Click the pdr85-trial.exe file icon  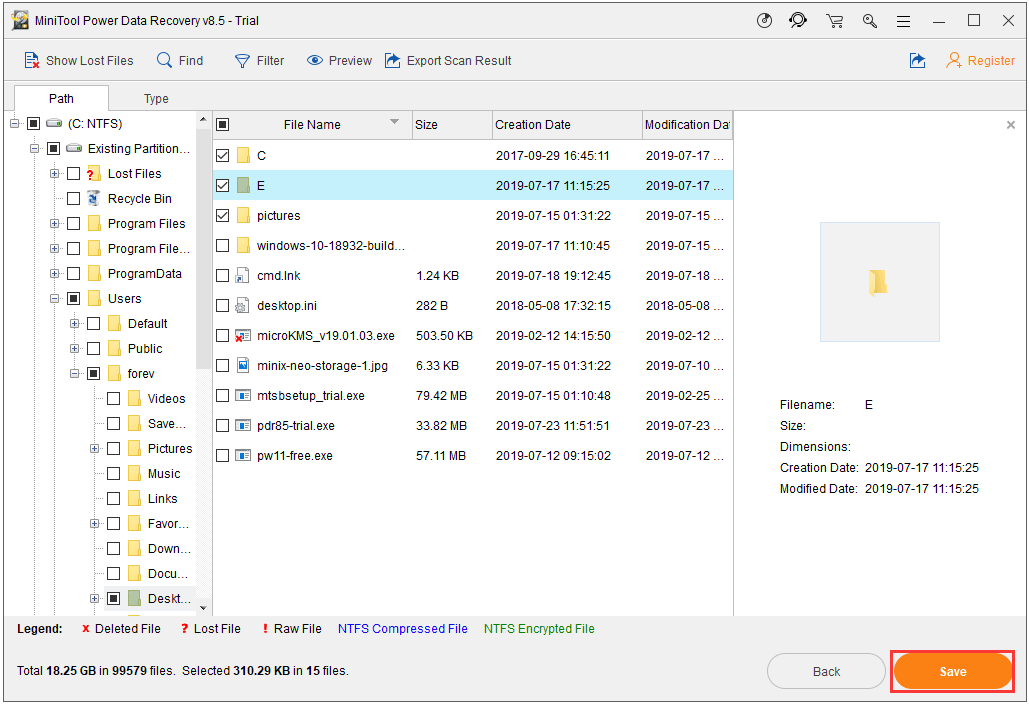(243, 426)
